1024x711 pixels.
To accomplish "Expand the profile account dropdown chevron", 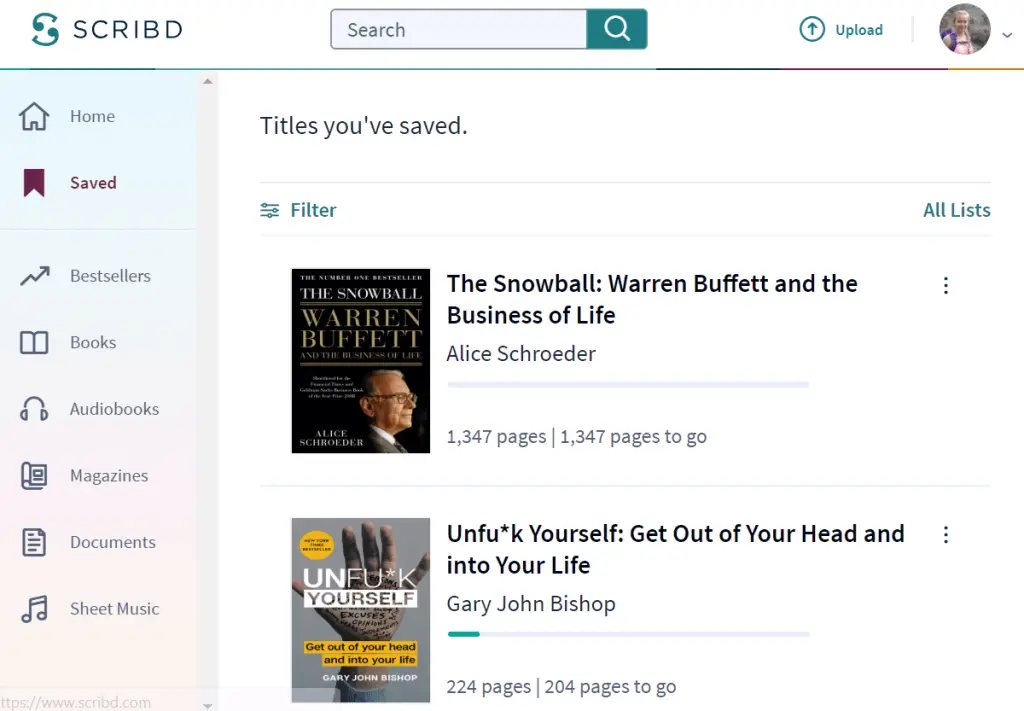I will [x=1005, y=34].
